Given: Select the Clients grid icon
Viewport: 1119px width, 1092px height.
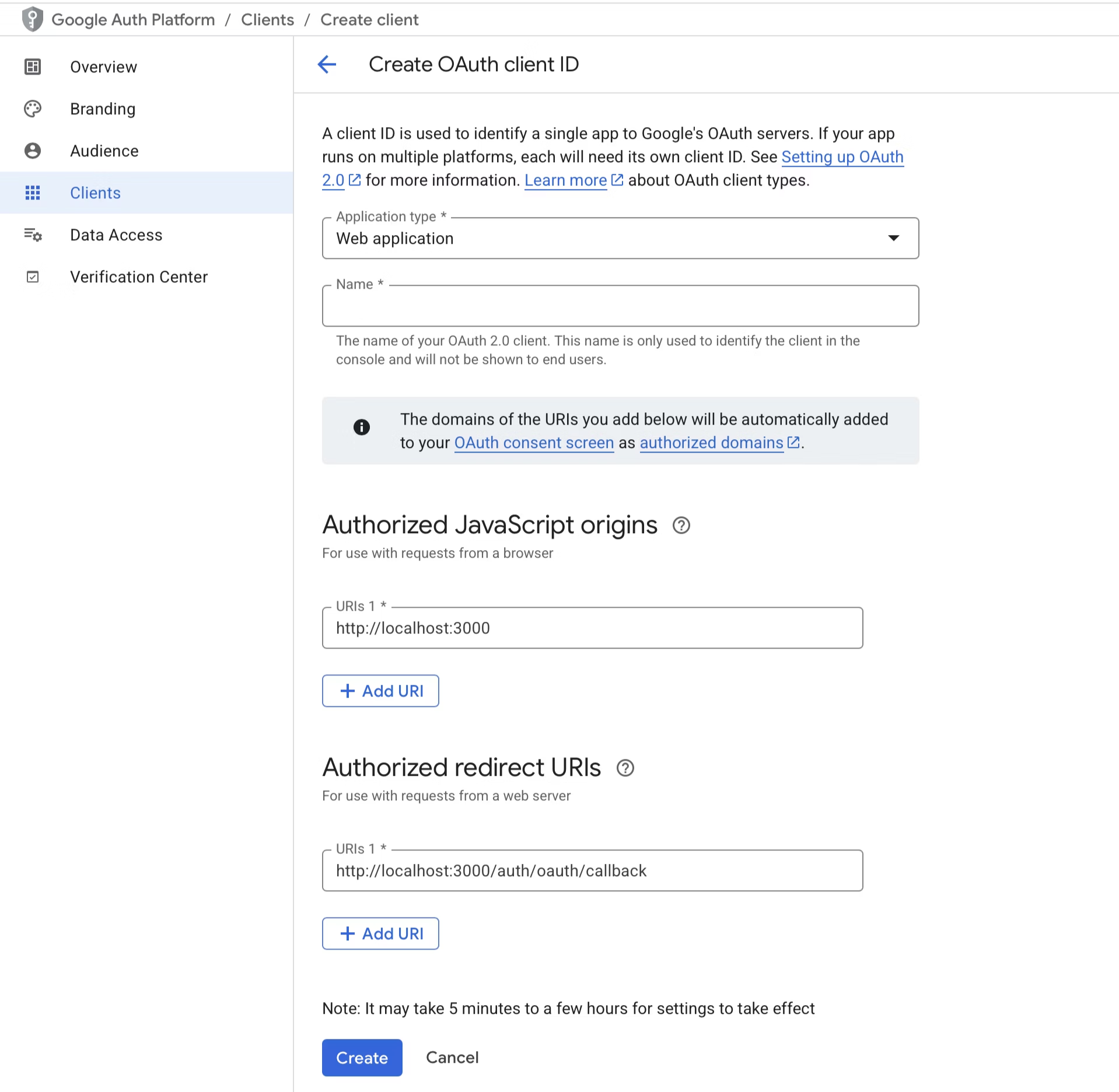Looking at the screenshot, I should 33,192.
